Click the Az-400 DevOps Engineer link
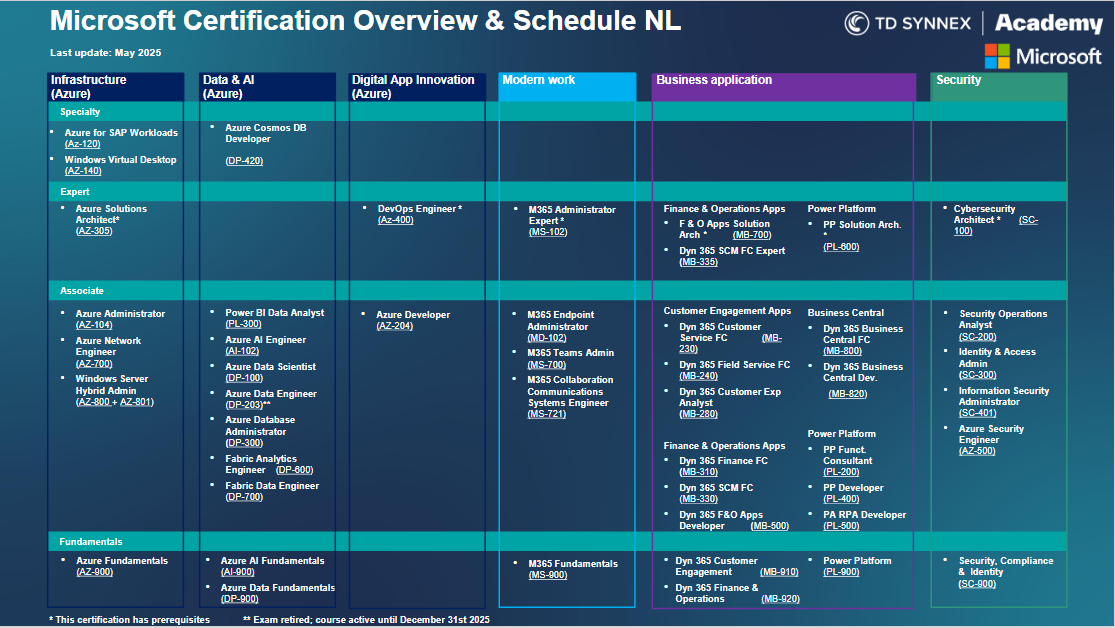Screen dimensions: 1115x628 395,220
